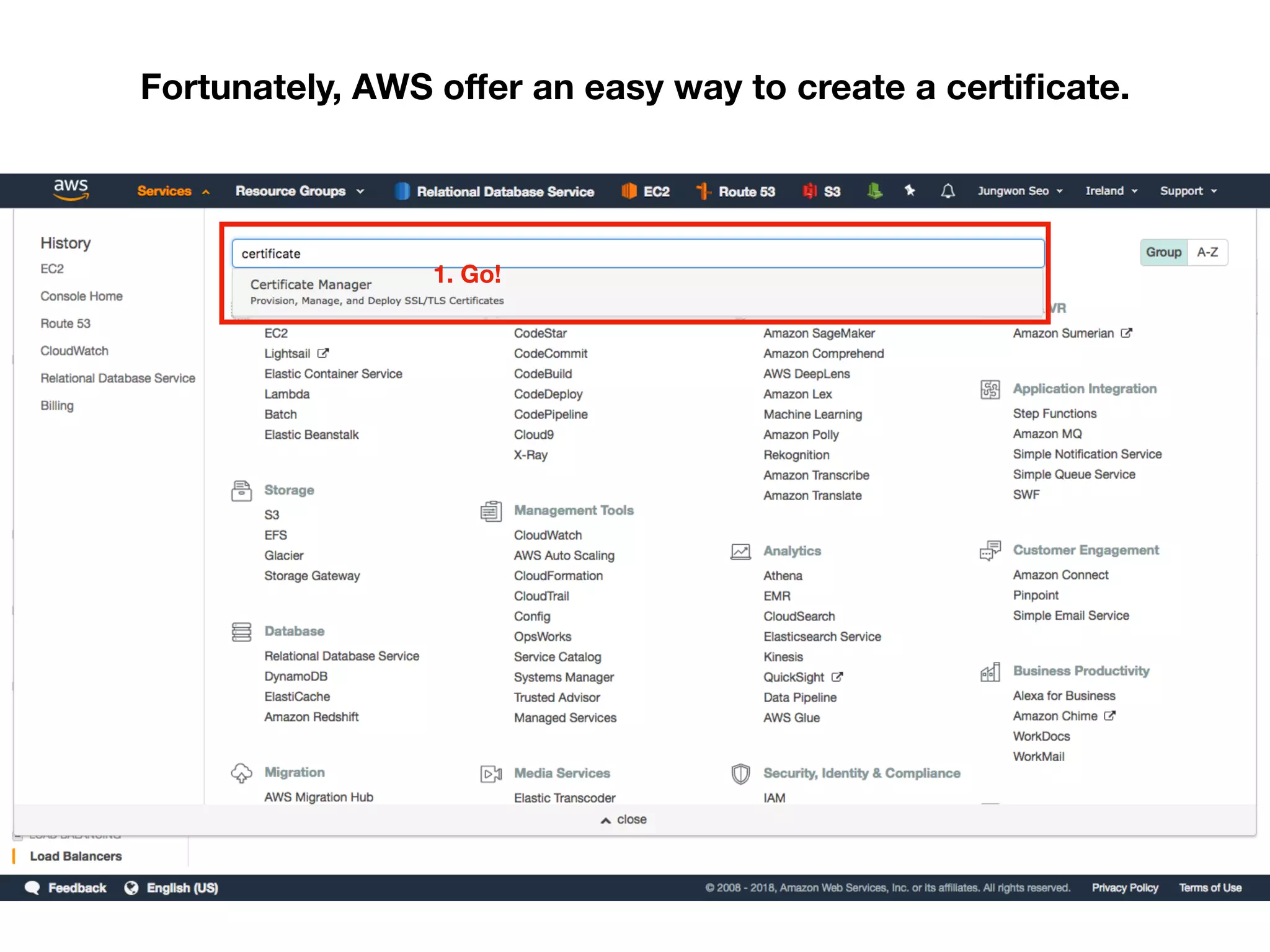
Task: Open the Trusted Advisor link
Action: (x=557, y=697)
